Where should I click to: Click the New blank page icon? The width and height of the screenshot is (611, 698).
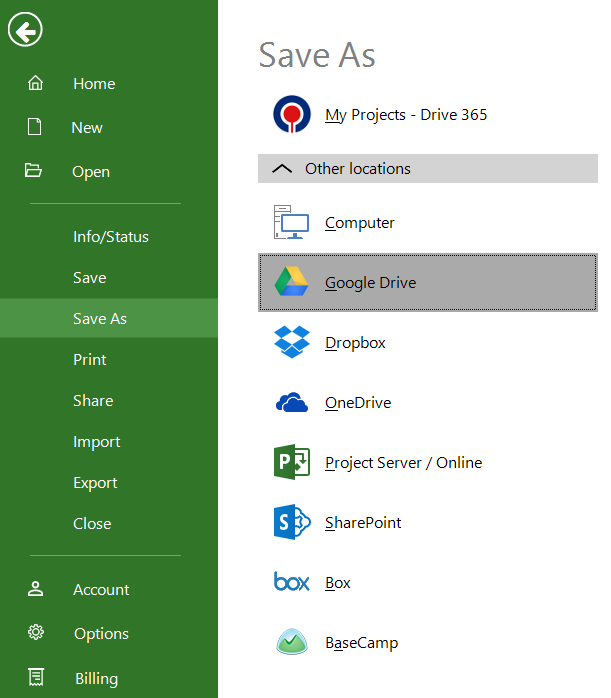point(34,126)
